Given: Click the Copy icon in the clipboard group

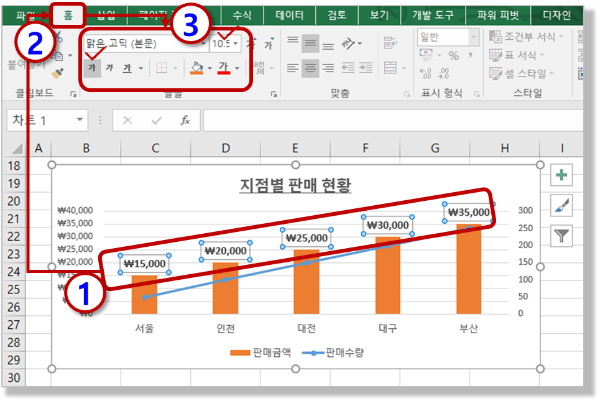Looking at the screenshot, I should 59,56.
